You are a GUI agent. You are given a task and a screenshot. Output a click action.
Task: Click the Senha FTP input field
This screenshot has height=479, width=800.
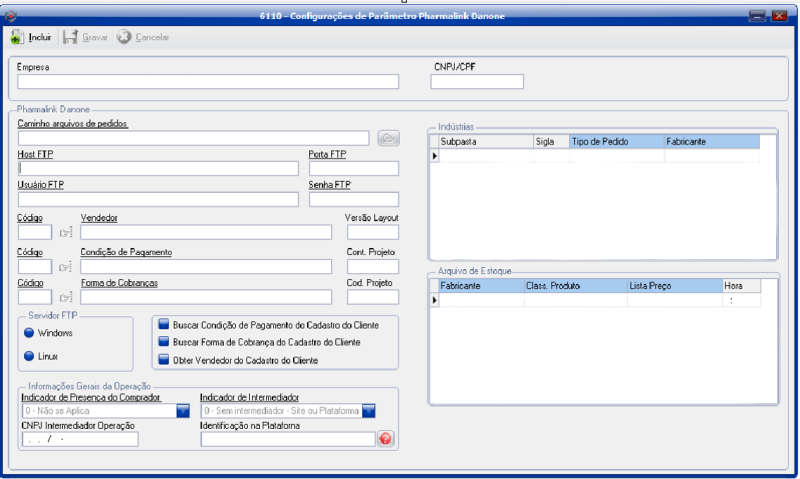(354, 199)
